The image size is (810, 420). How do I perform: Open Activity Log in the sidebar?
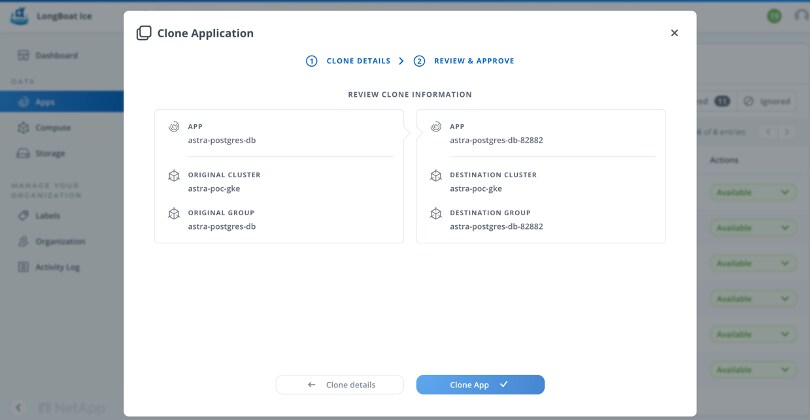click(57, 267)
